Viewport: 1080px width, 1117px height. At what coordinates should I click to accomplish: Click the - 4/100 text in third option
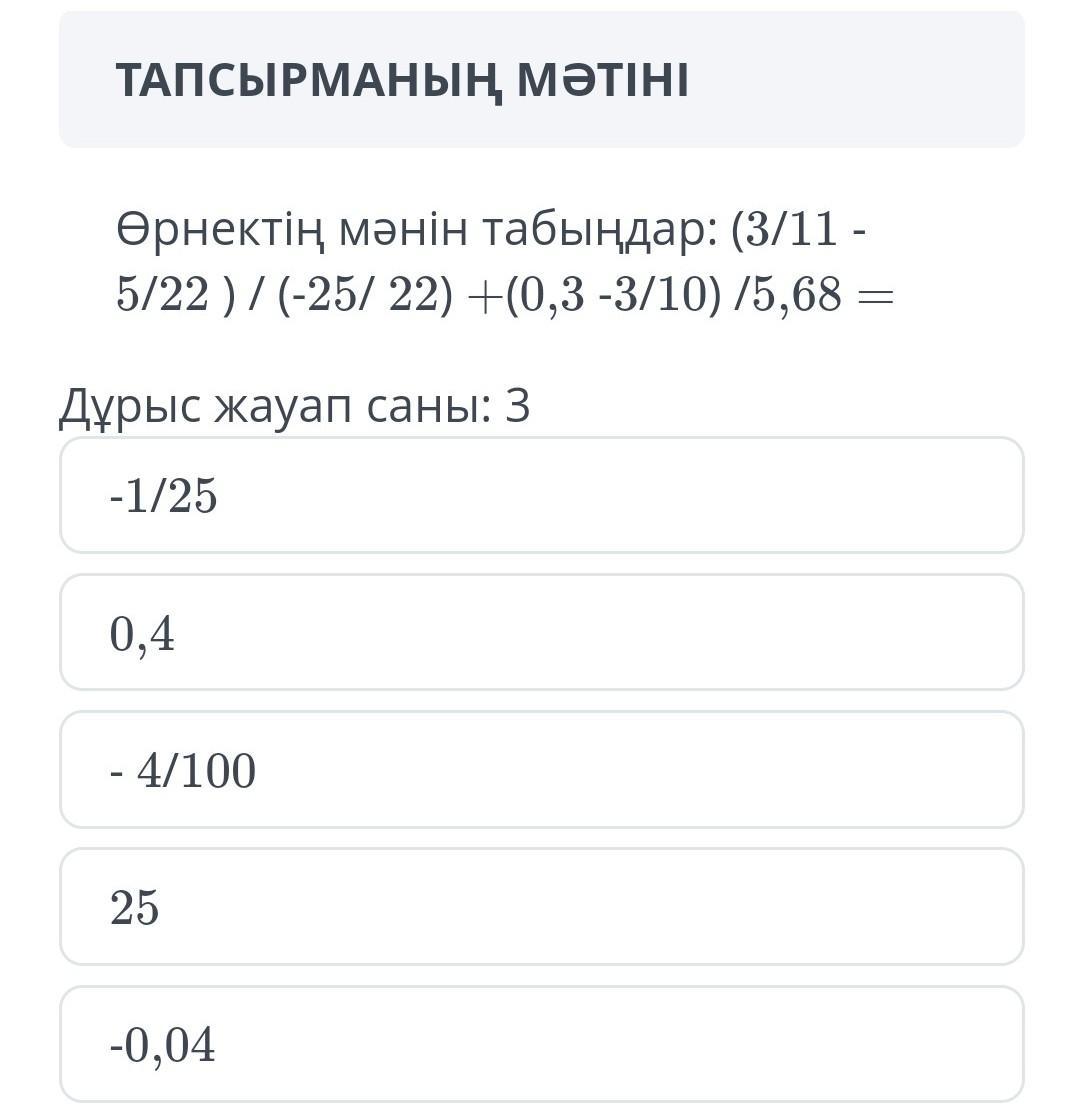point(182,770)
